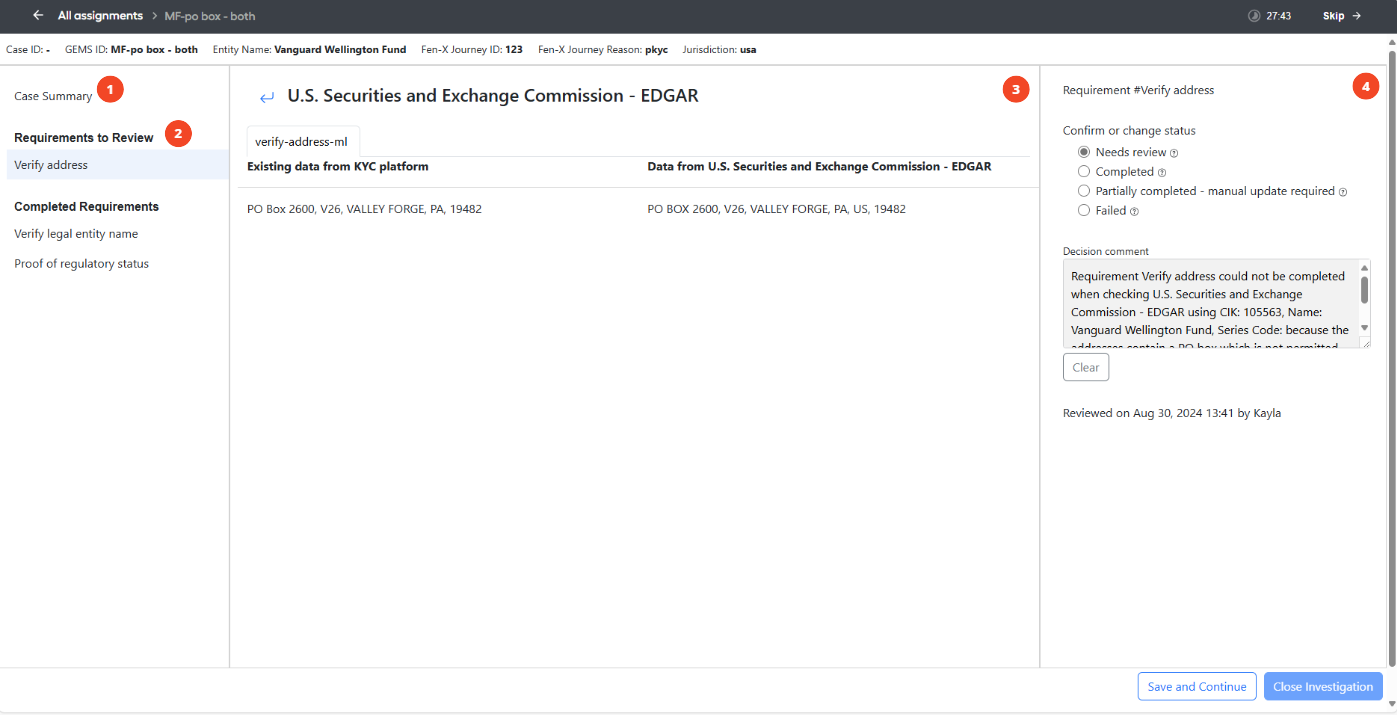The image size is (1397, 715).
Task: Open Proof of regulatory status requirement
Action: (81, 264)
